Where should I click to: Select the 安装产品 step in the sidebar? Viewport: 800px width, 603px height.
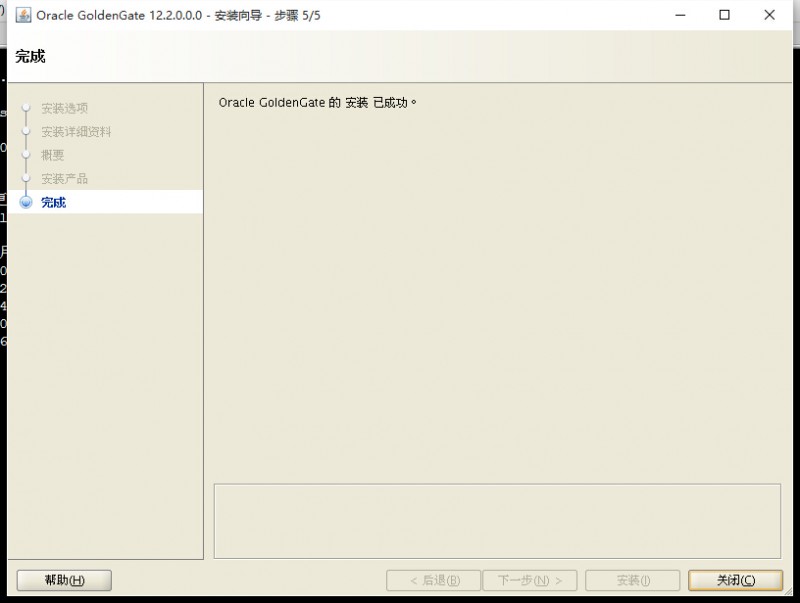click(65, 179)
